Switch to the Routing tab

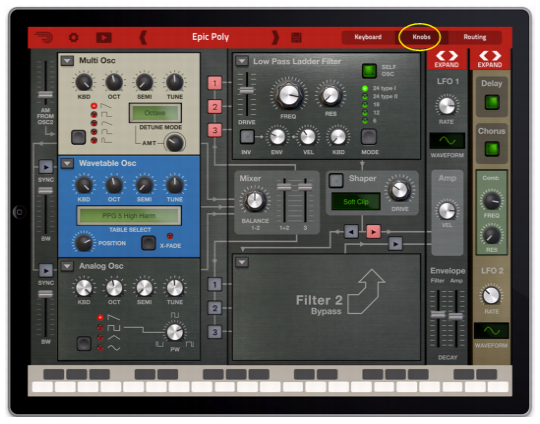click(475, 37)
